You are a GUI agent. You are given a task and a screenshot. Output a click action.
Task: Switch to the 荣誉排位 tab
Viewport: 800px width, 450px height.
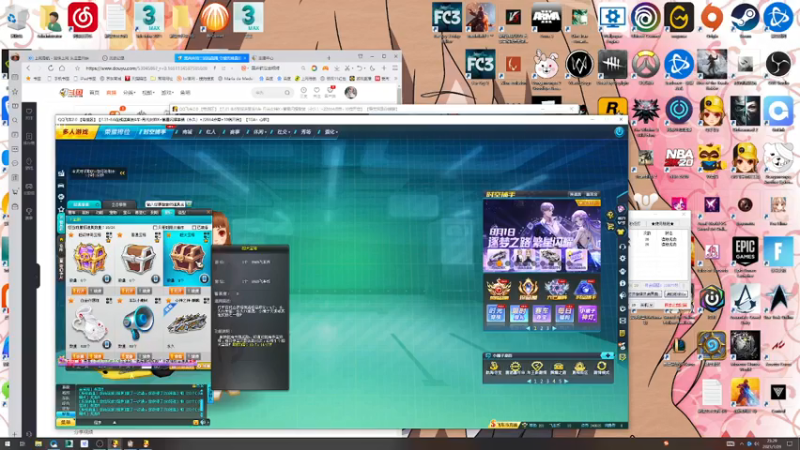coord(117,132)
